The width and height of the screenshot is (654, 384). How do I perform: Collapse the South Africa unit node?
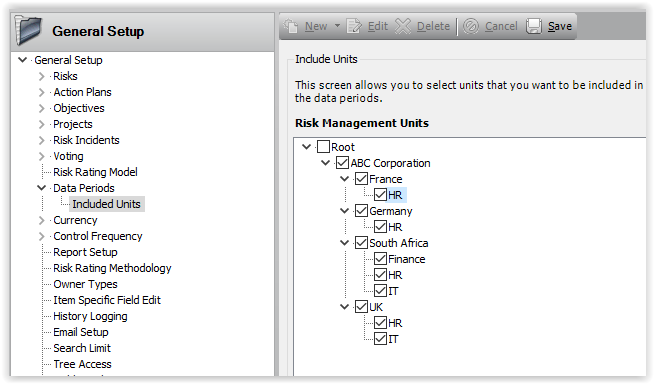pyautogui.click(x=345, y=243)
